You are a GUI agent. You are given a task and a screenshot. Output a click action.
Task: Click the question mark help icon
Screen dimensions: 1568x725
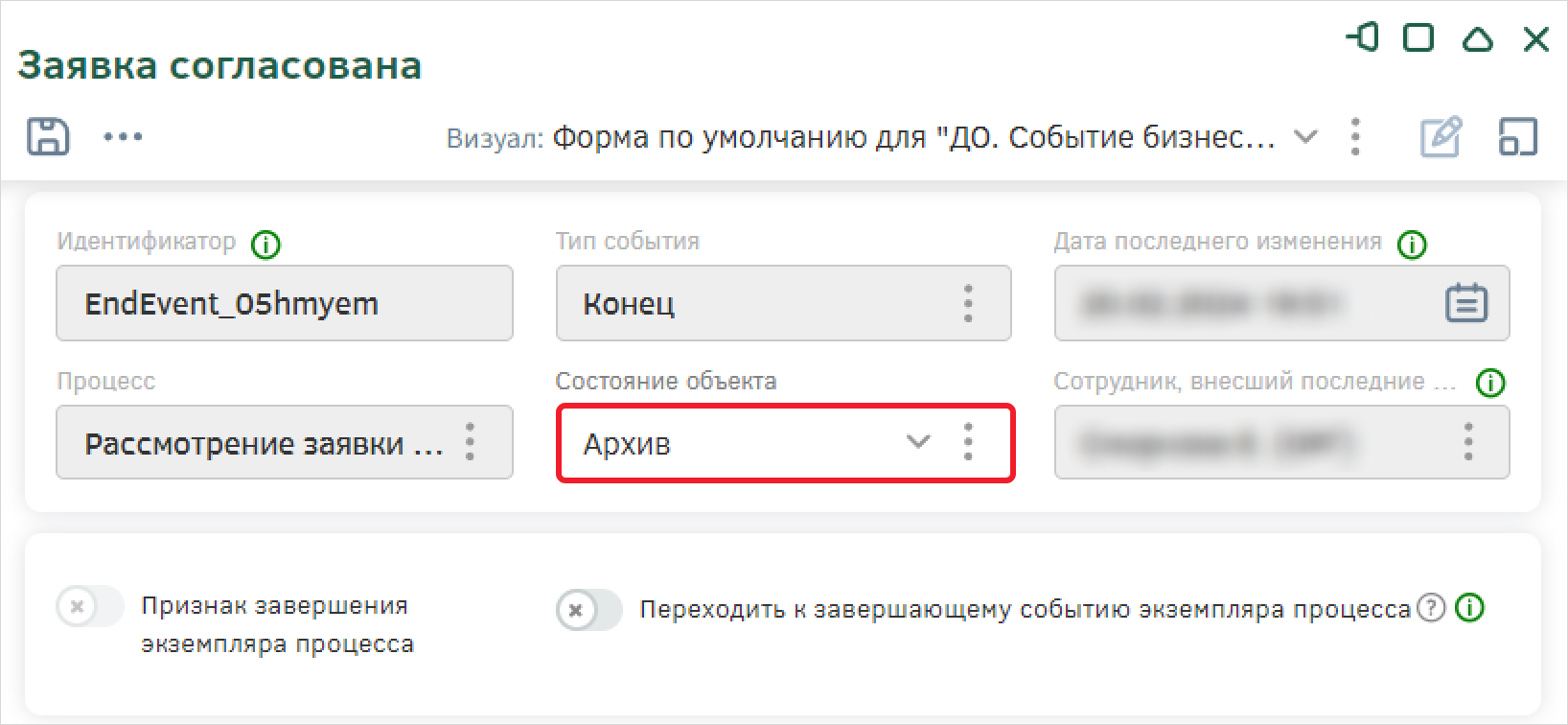[1431, 608]
